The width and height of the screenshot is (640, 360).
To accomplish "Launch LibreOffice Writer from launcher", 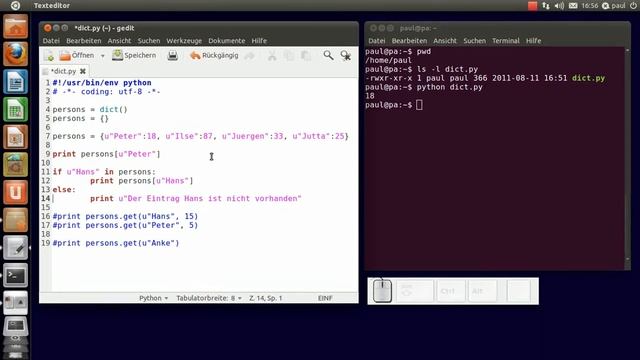I will [x=16, y=82].
